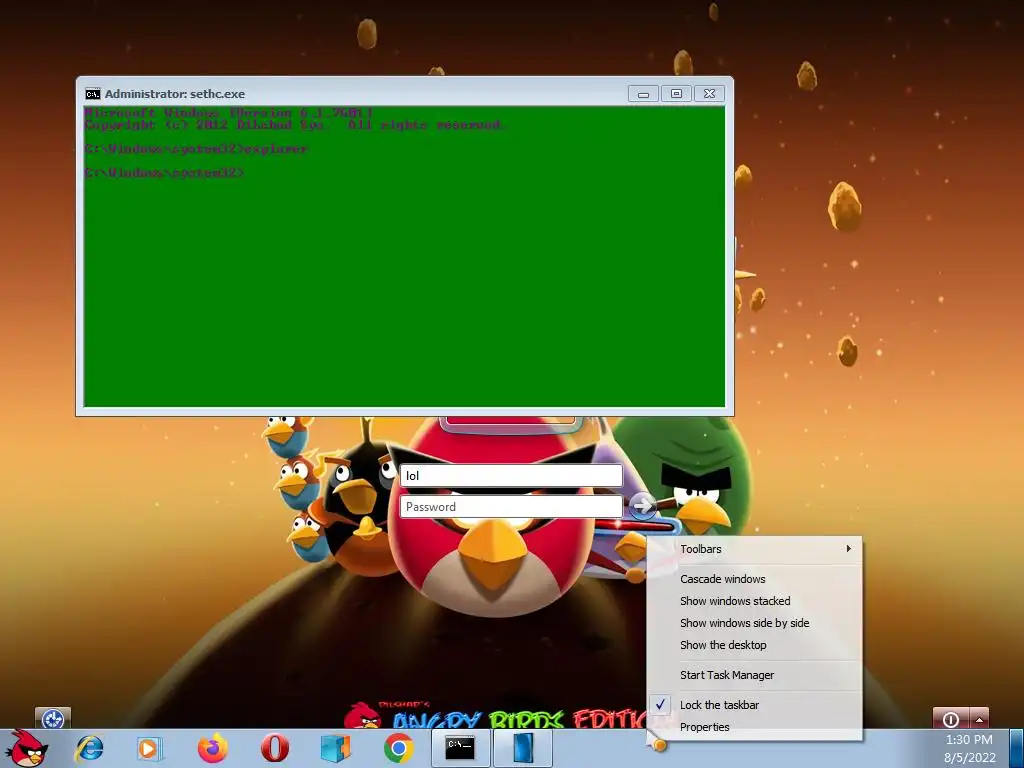Toggle Lock the taskbar checkmark
The image size is (1024, 768).
754,705
